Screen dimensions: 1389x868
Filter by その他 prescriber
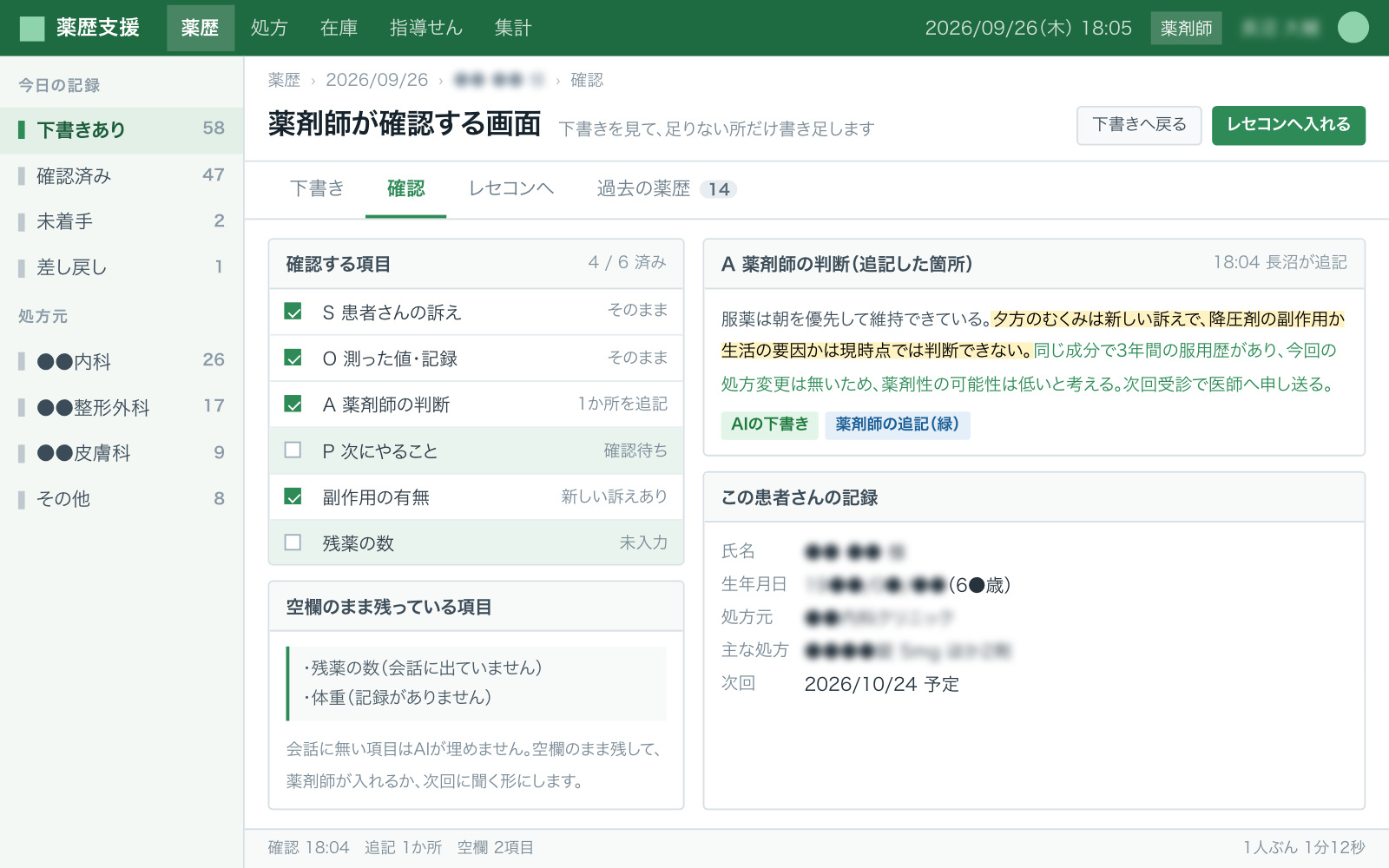(x=122, y=498)
